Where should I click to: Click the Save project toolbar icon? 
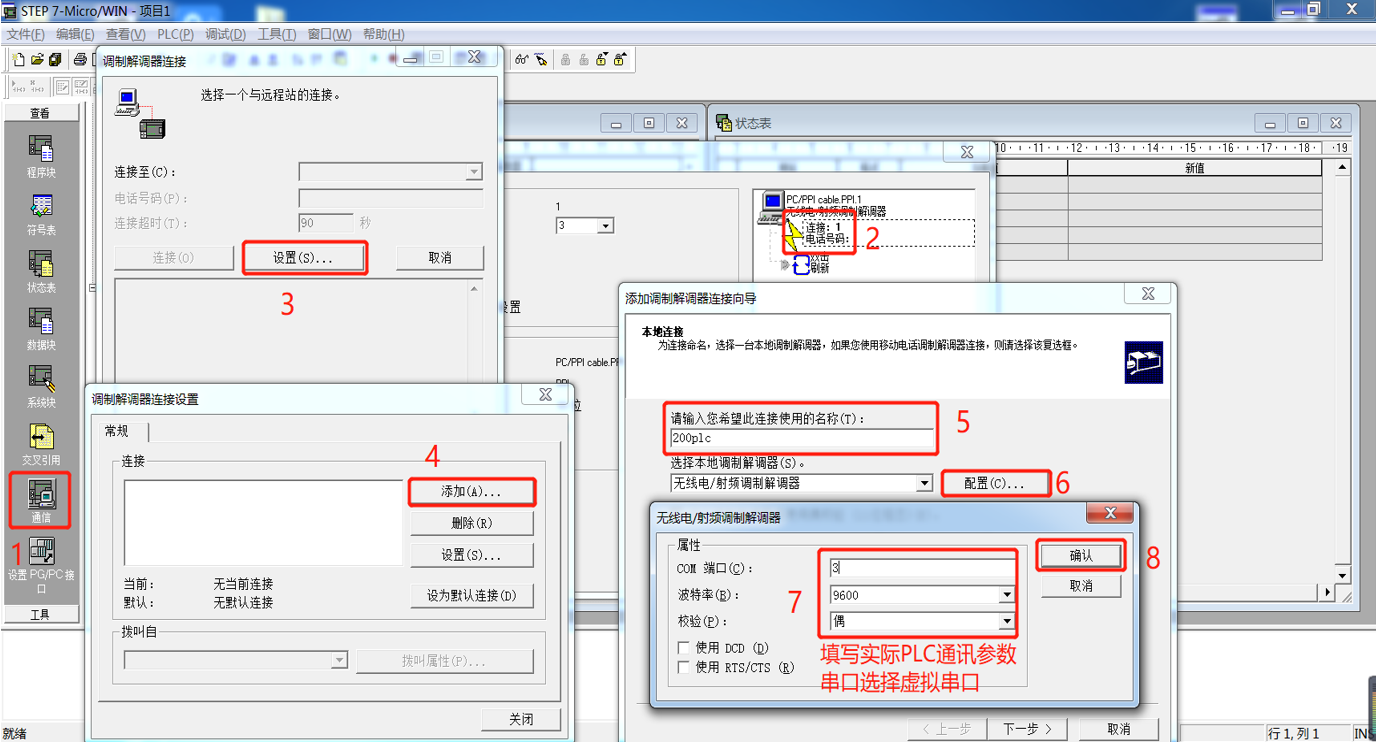click(x=55, y=60)
